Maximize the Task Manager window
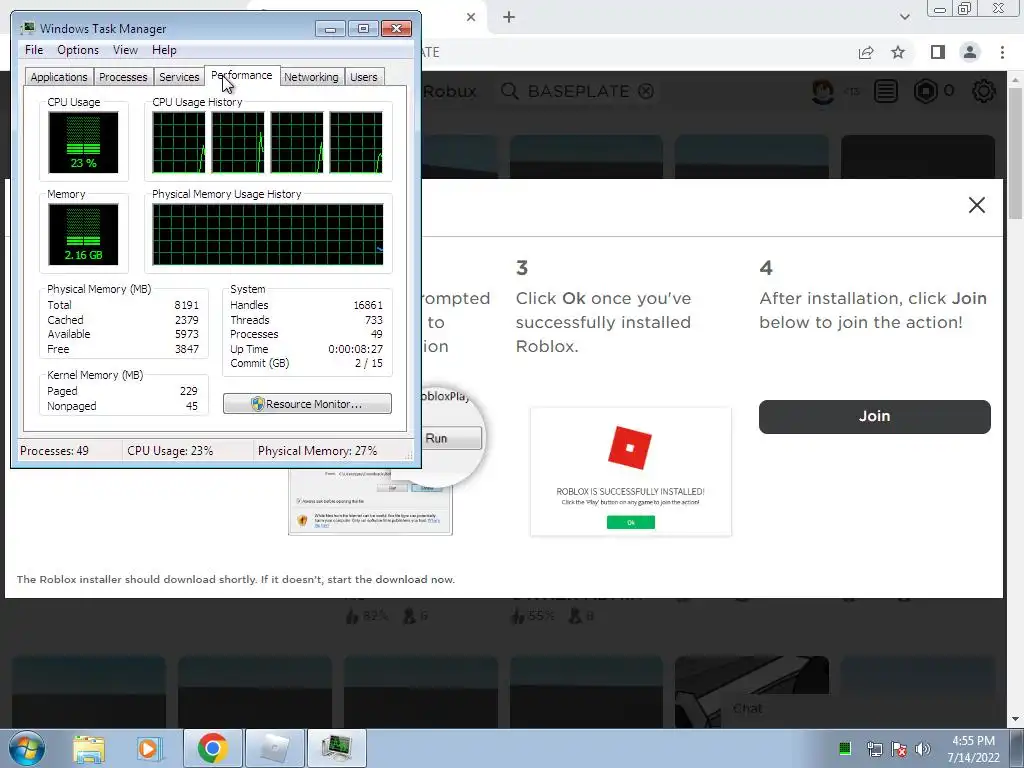1024x768 pixels. (x=363, y=29)
